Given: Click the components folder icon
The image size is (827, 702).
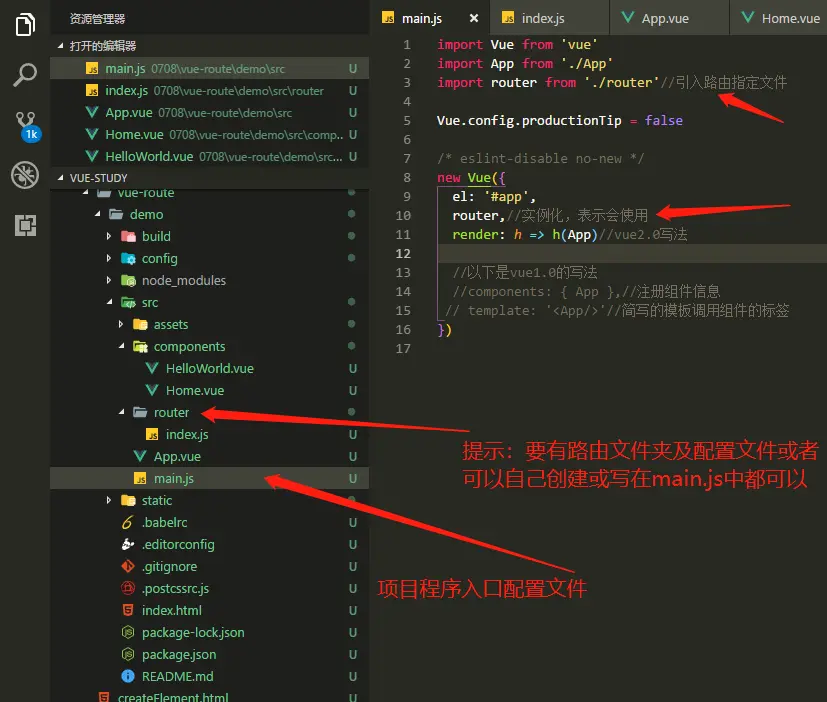Looking at the screenshot, I should pyautogui.click(x=140, y=346).
